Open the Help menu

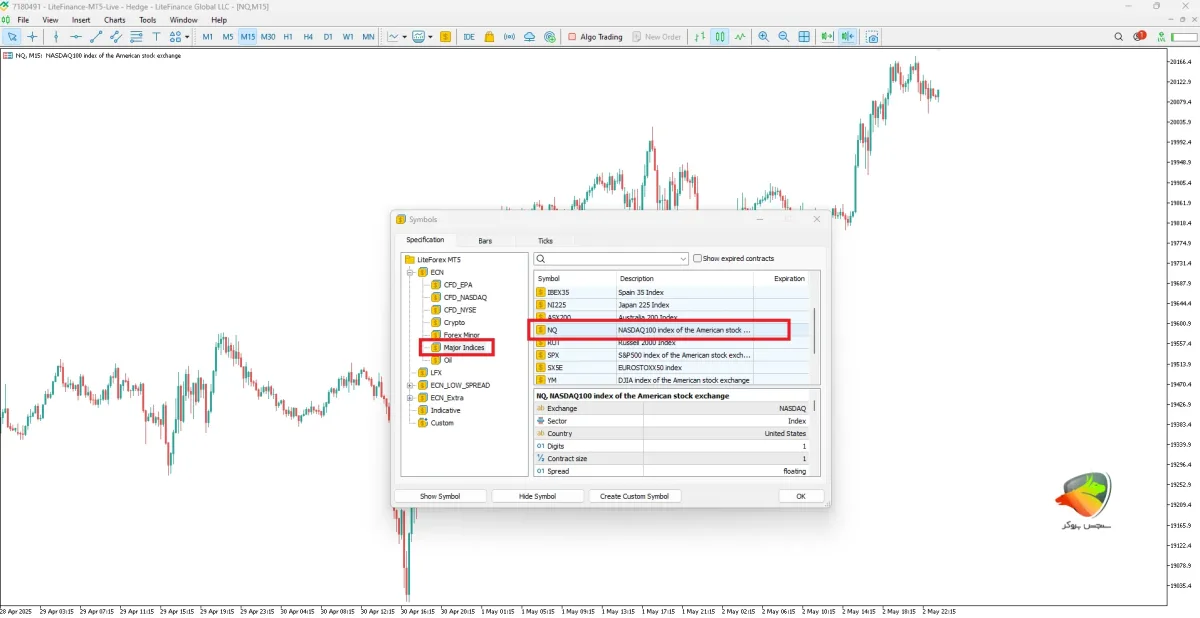pos(219,20)
